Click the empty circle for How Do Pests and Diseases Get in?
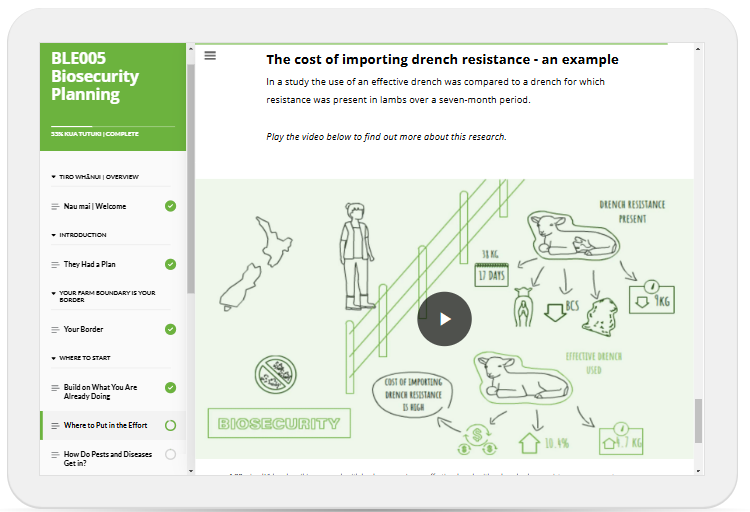Screen dimensions: 750x512 pos(170,455)
